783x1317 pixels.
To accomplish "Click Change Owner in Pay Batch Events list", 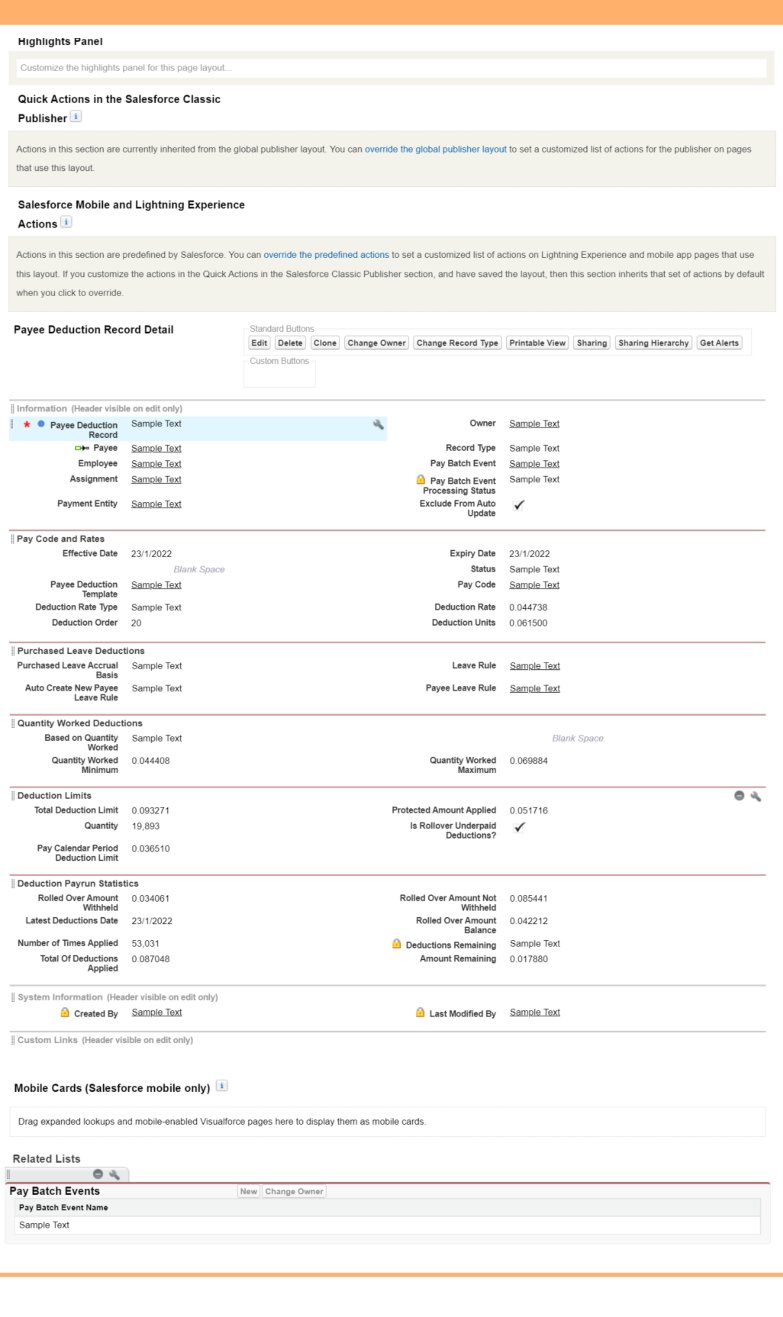I will 294,1191.
